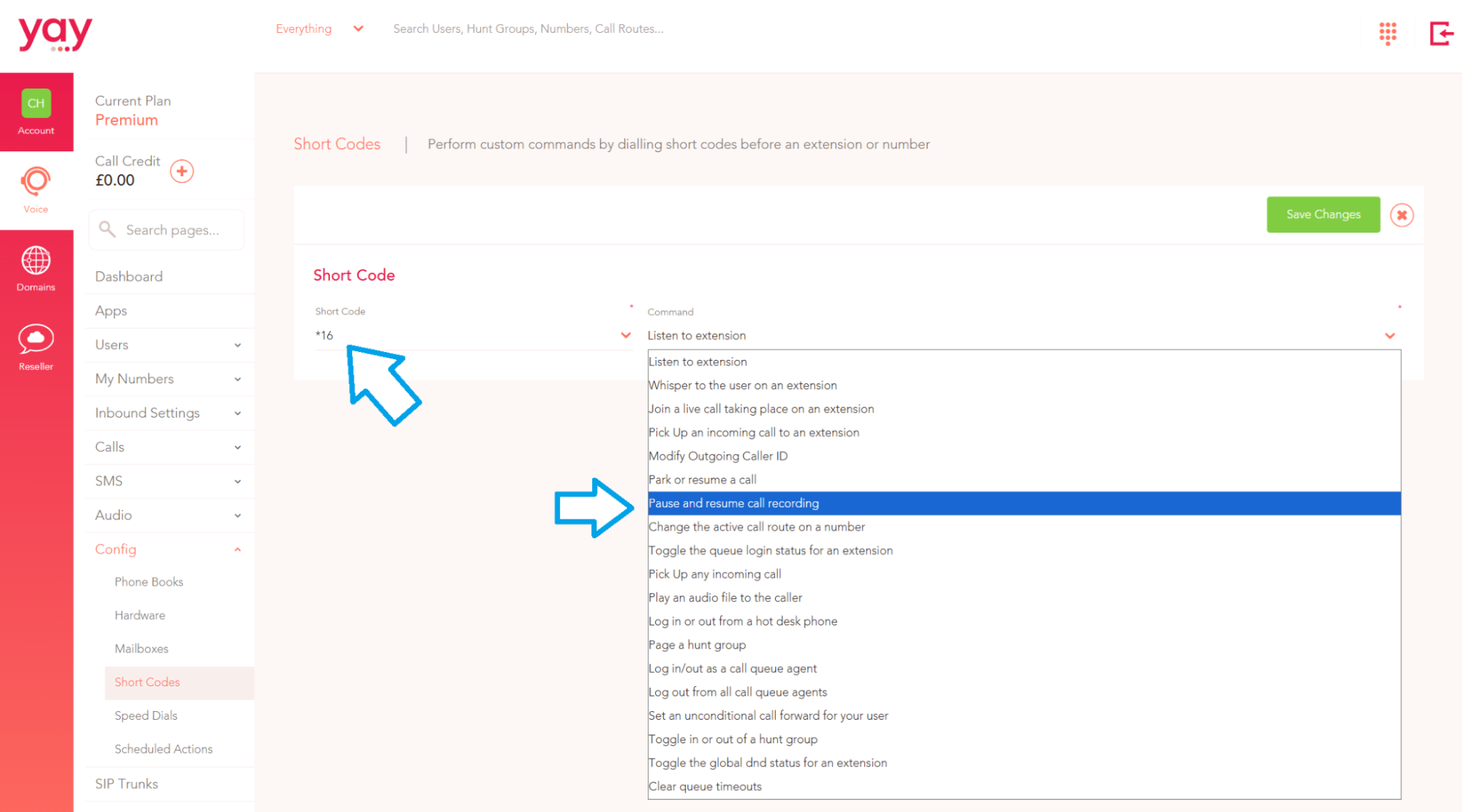This screenshot has height=812, width=1463.
Task: Expand the Users menu section
Action: (x=168, y=345)
